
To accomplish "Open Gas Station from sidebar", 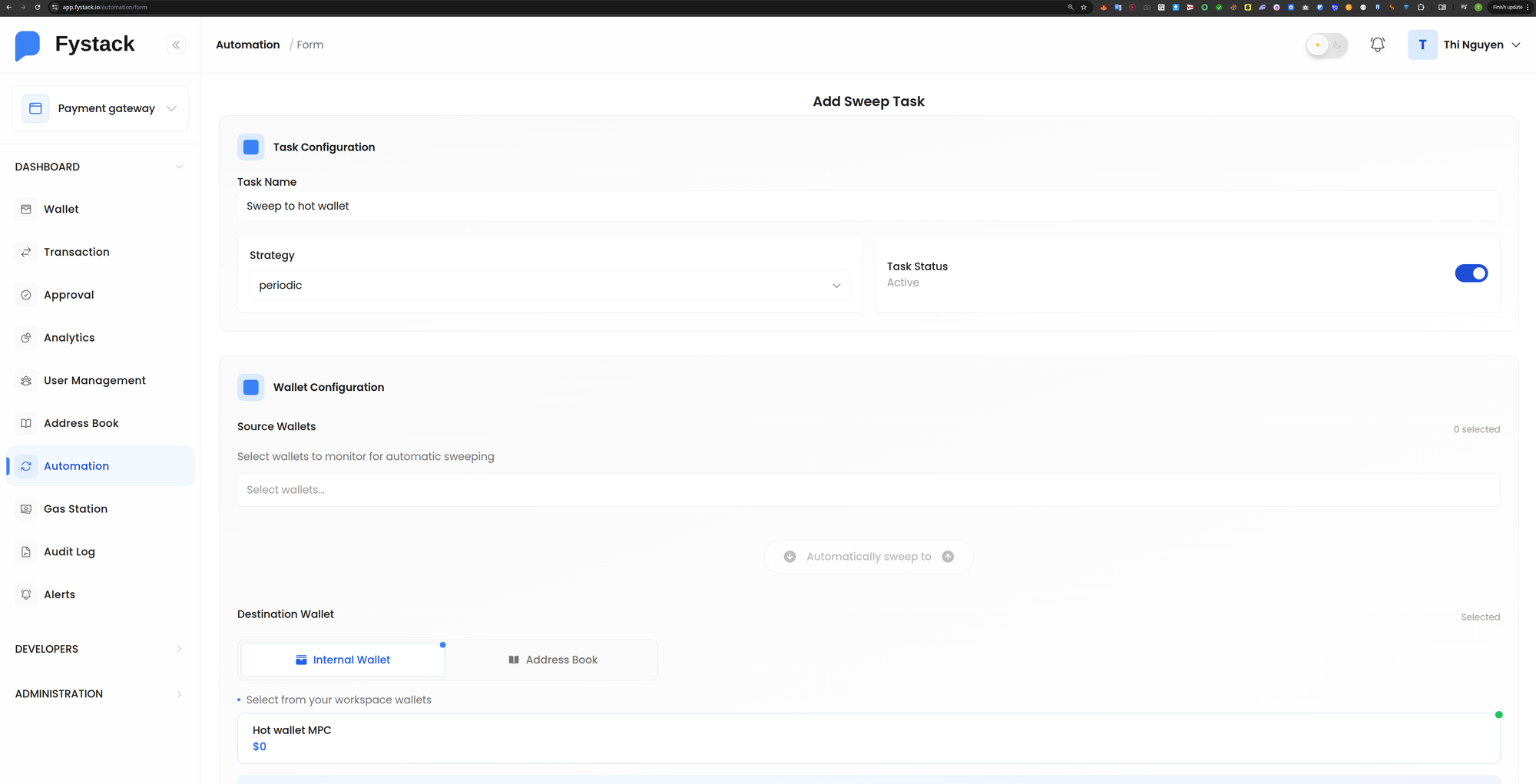I will (75, 509).
